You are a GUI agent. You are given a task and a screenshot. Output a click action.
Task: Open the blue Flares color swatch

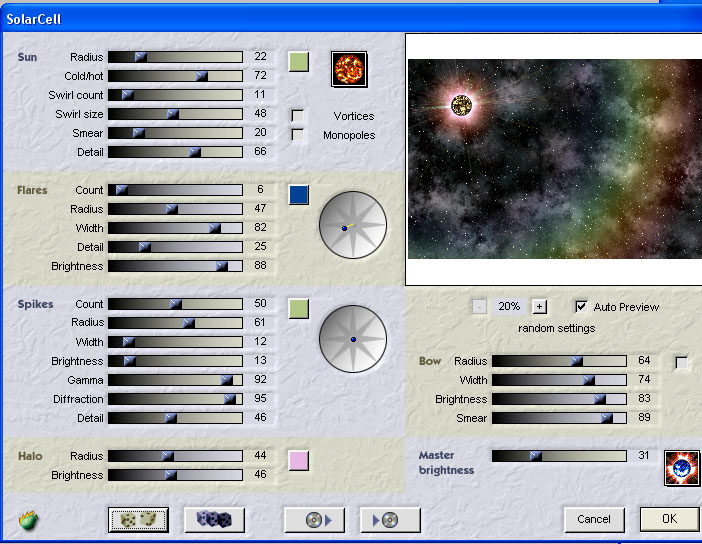(x=299, y=194)
